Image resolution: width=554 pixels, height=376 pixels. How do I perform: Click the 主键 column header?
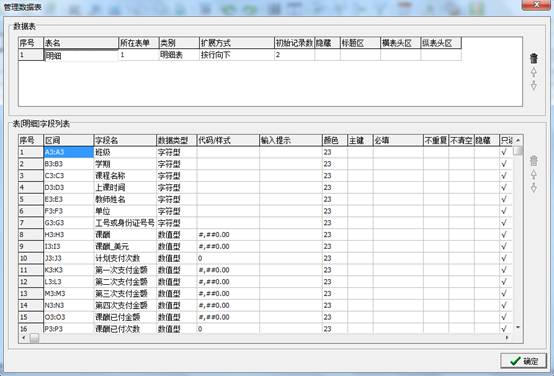tap(360, 140)
